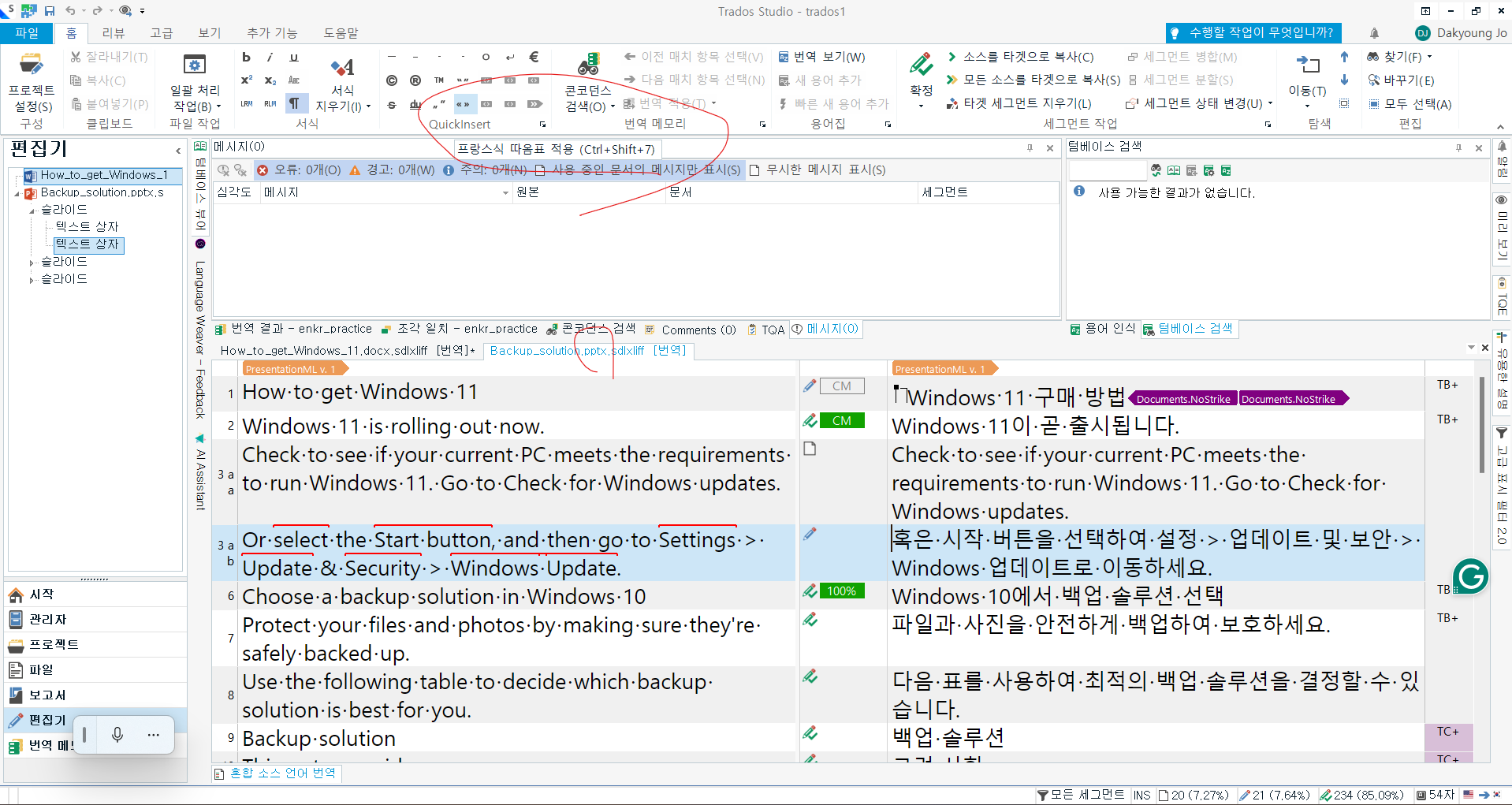Open the Batch Tasks (일괄 처리 작업) menu
This screenshot has height=805, width=1512.
[195, 83]
